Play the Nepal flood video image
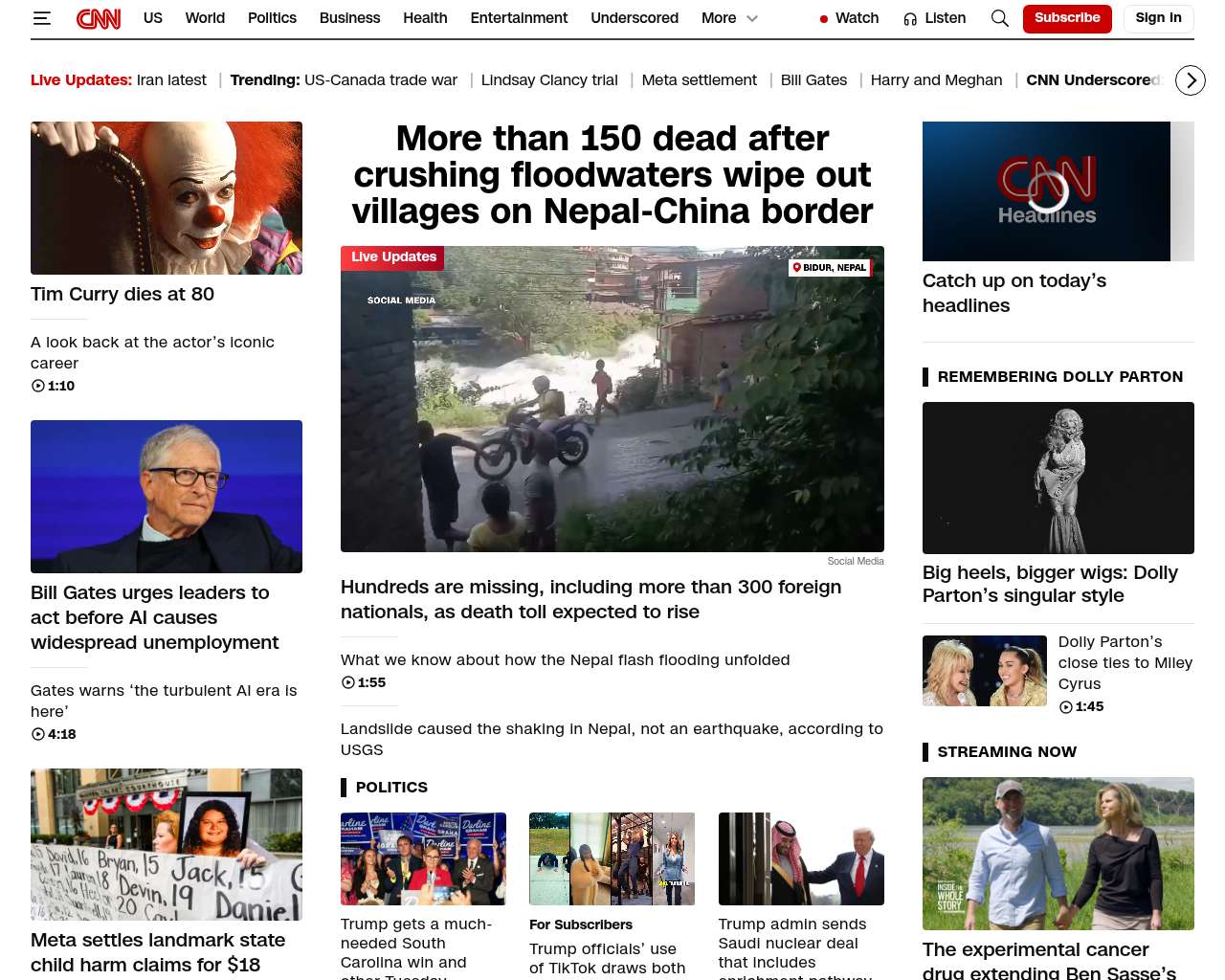1225x980 pixels. click(x=612, y=399)
